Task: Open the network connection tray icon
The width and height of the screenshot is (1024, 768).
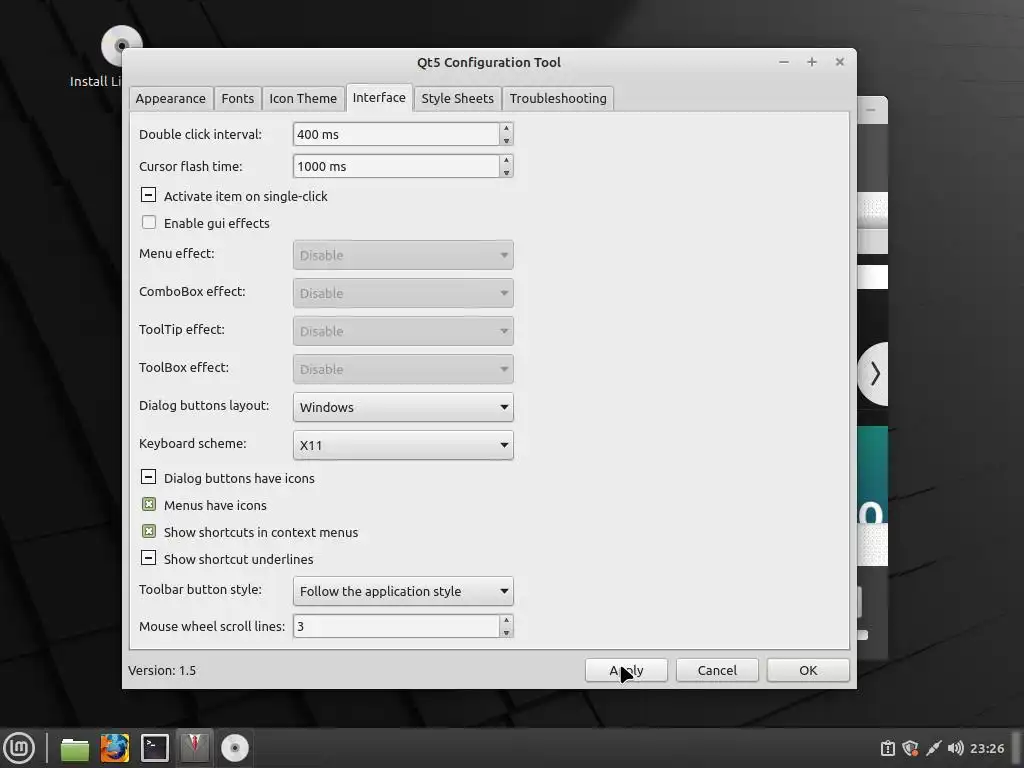Action: [x=933, y=748]
